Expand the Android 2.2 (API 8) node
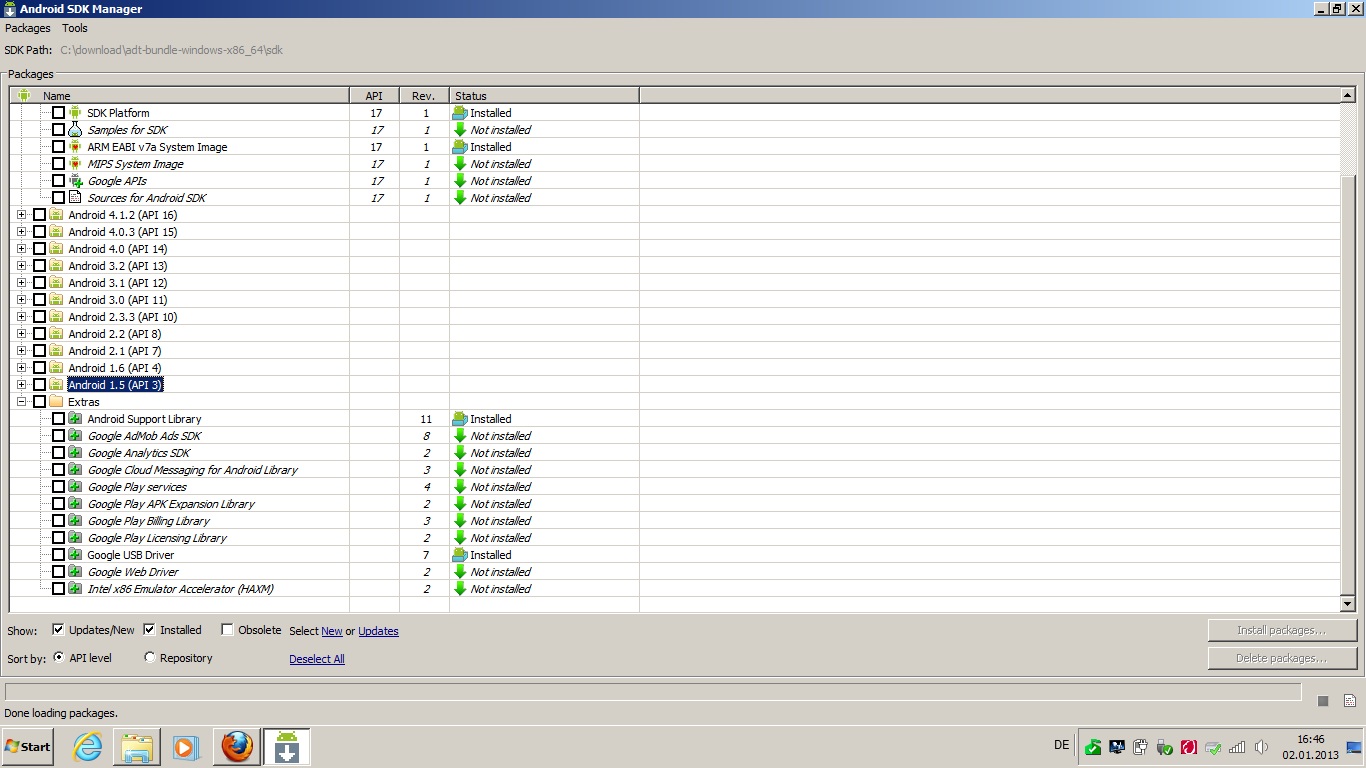 tap(21, 334)
